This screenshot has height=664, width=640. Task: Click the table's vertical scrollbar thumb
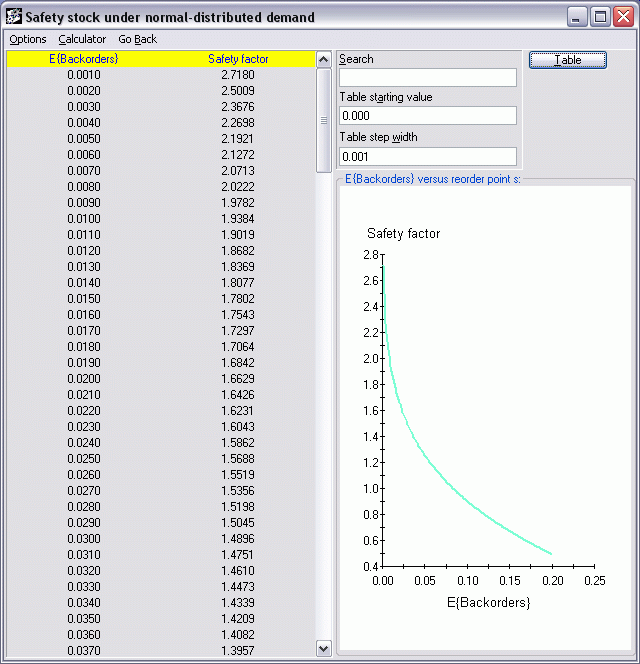coord(323,120)
